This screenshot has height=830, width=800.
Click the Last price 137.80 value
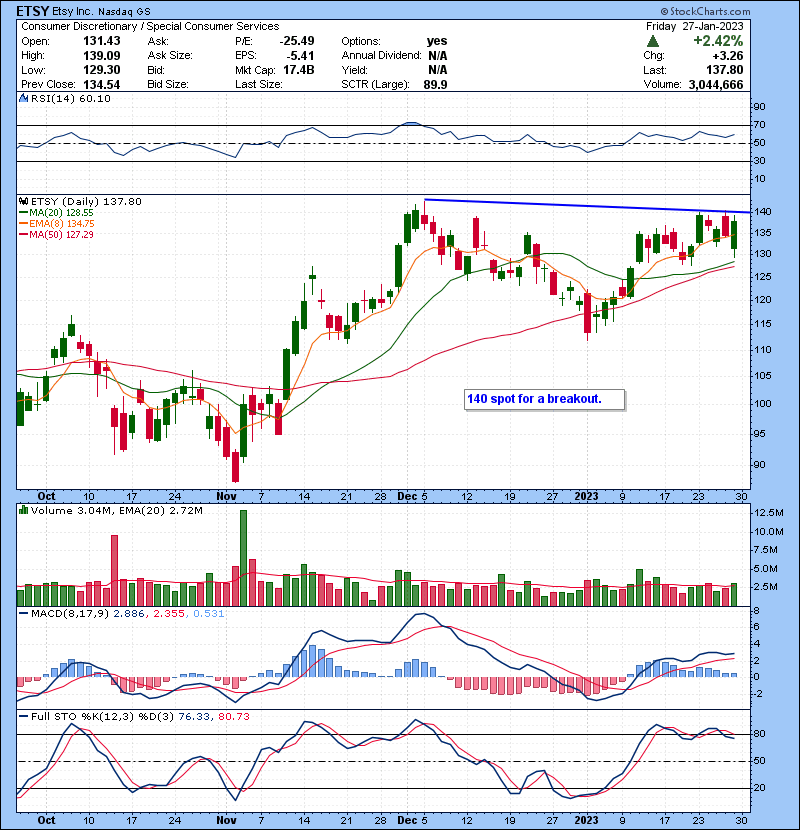724,70
